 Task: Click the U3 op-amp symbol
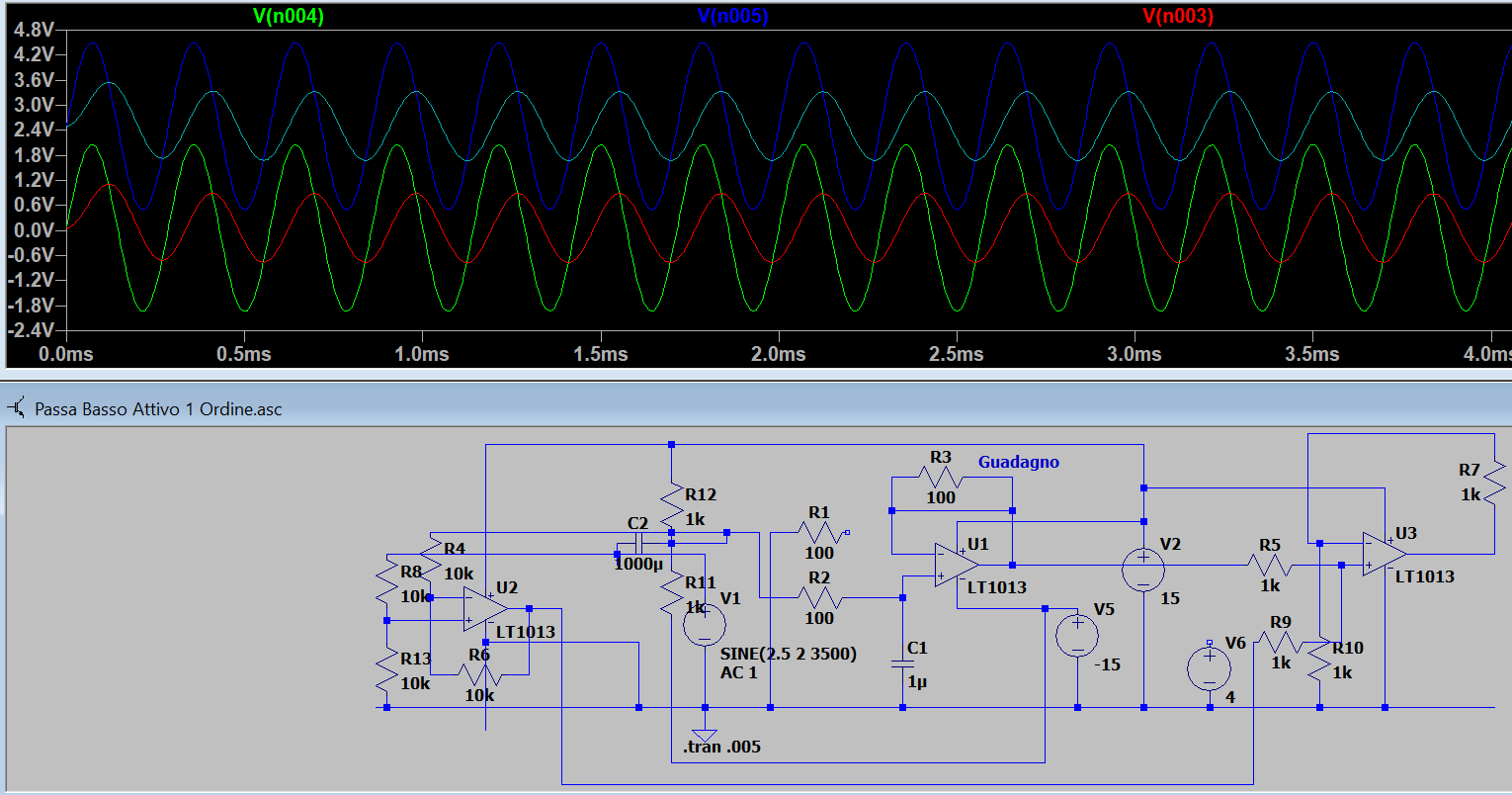(x=1384, y=554)
